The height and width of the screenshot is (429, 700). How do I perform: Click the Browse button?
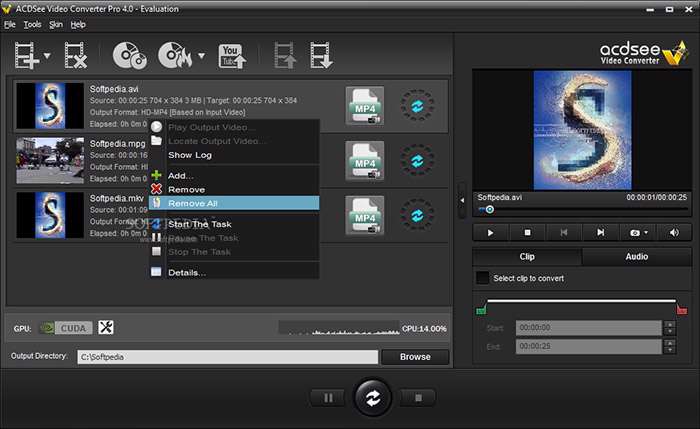point(415,357)
